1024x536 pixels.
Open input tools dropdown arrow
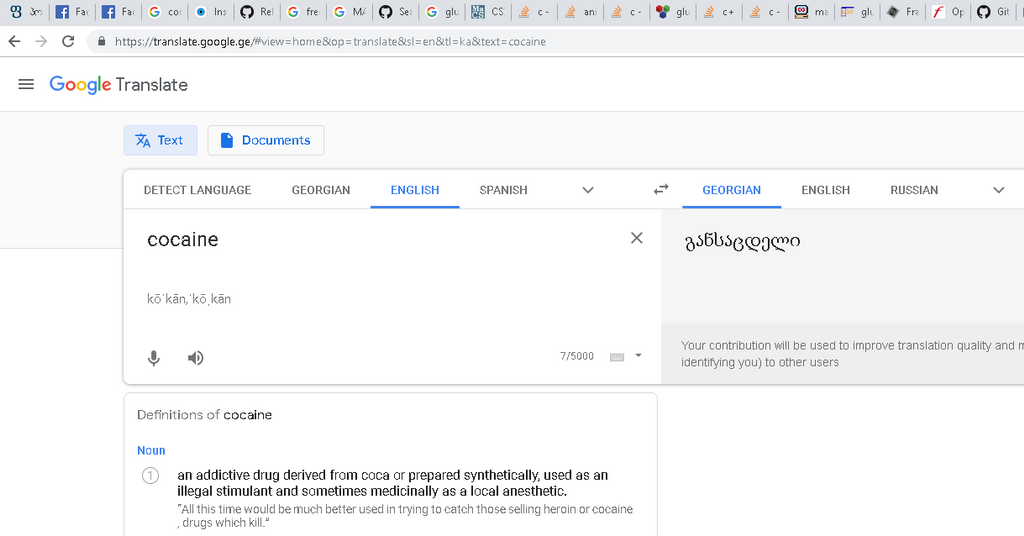click(638, 356)
